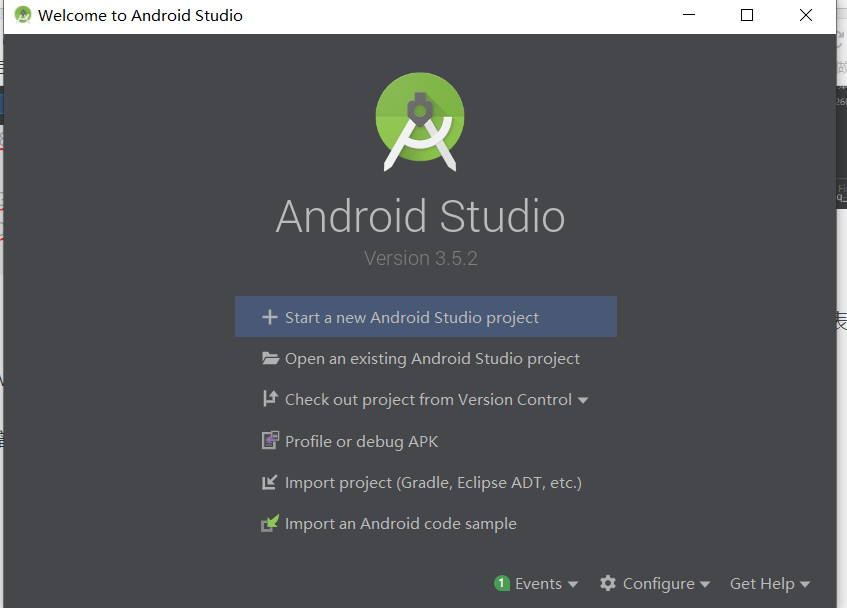The width and height of the screenshot is (847, 608).
Task: Click the Profile or debug APK icon
Action: pyautogui.click(x=270, y=441)
